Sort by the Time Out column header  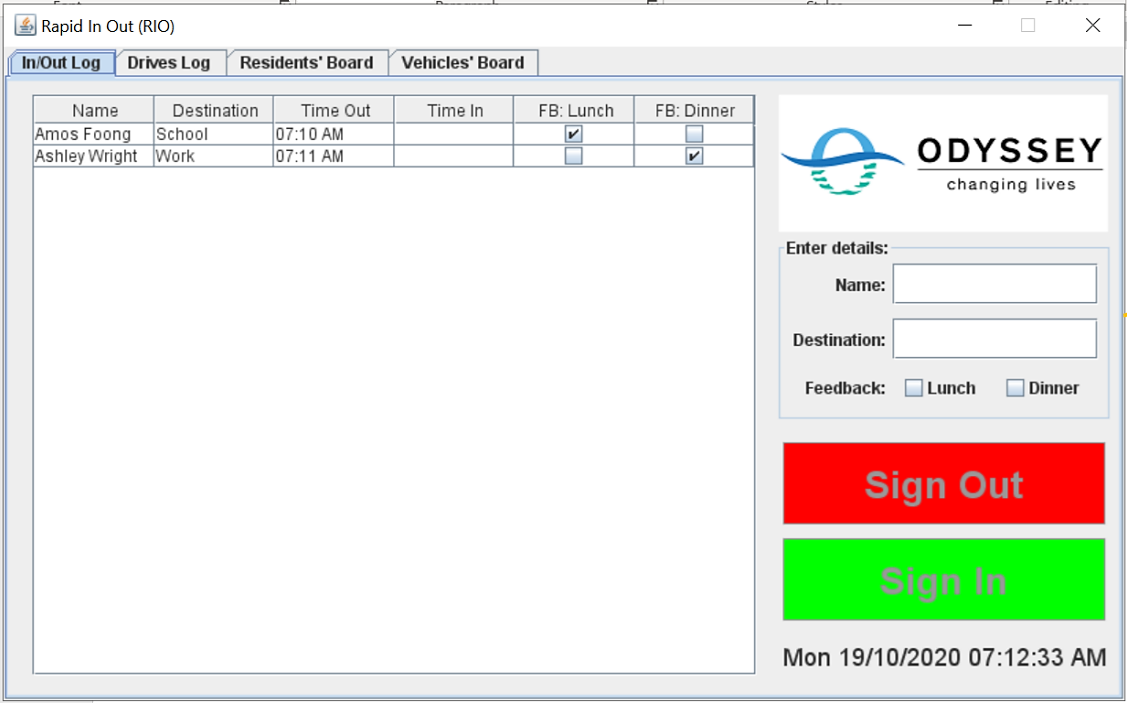pyautogui.click(x=334, y=110)
